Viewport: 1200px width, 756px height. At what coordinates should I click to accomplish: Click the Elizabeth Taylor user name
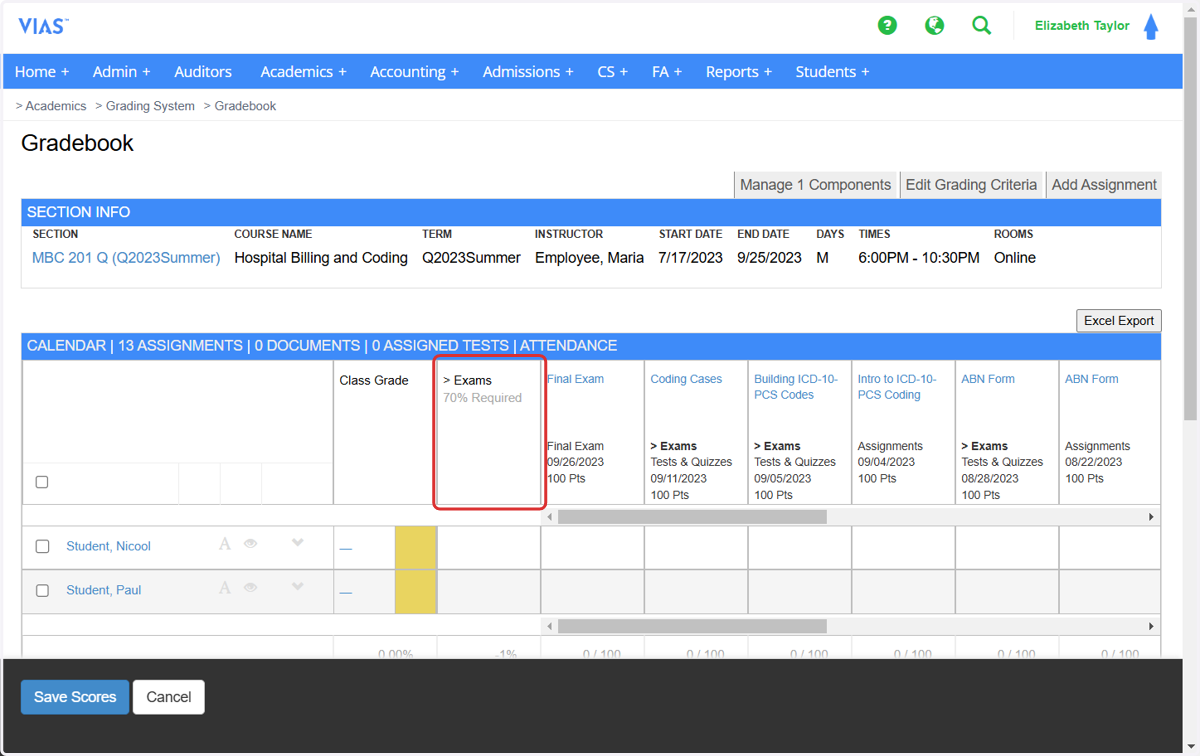[x=1082, y=26]
